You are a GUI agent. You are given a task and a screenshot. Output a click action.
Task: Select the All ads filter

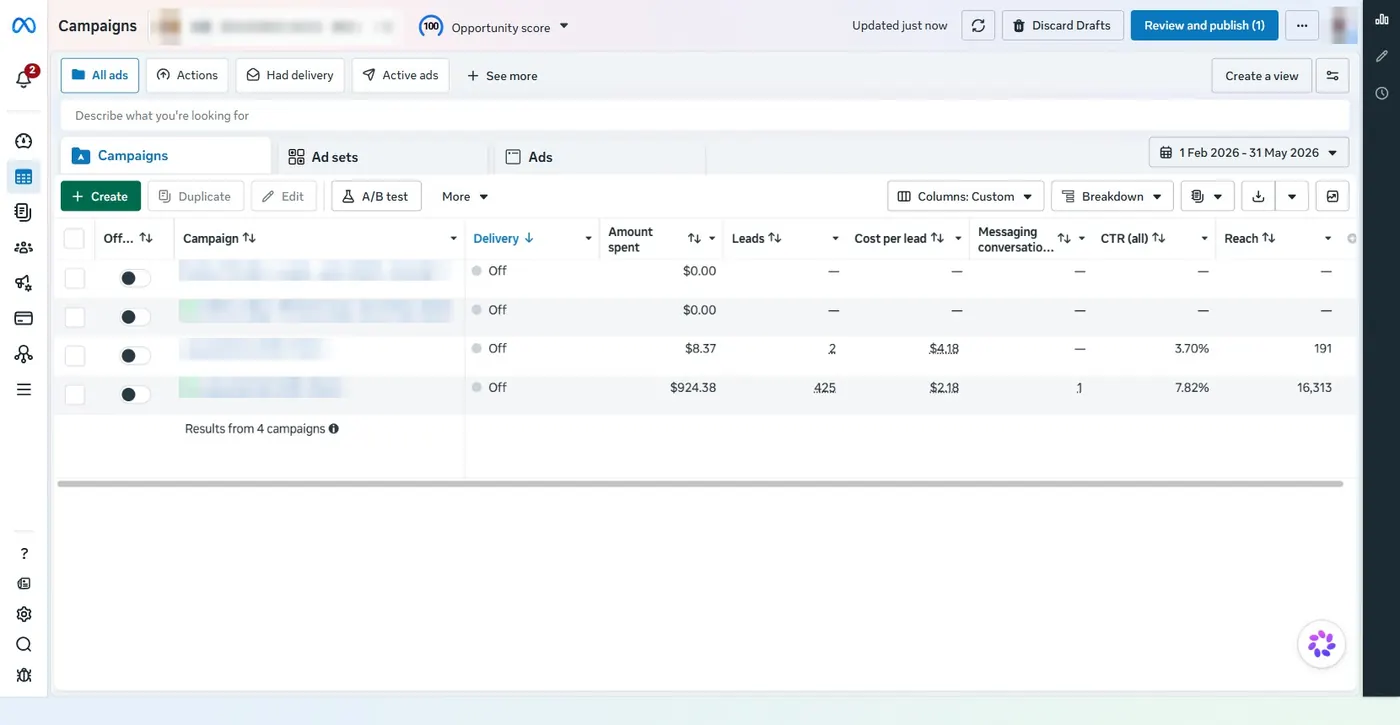100,75
